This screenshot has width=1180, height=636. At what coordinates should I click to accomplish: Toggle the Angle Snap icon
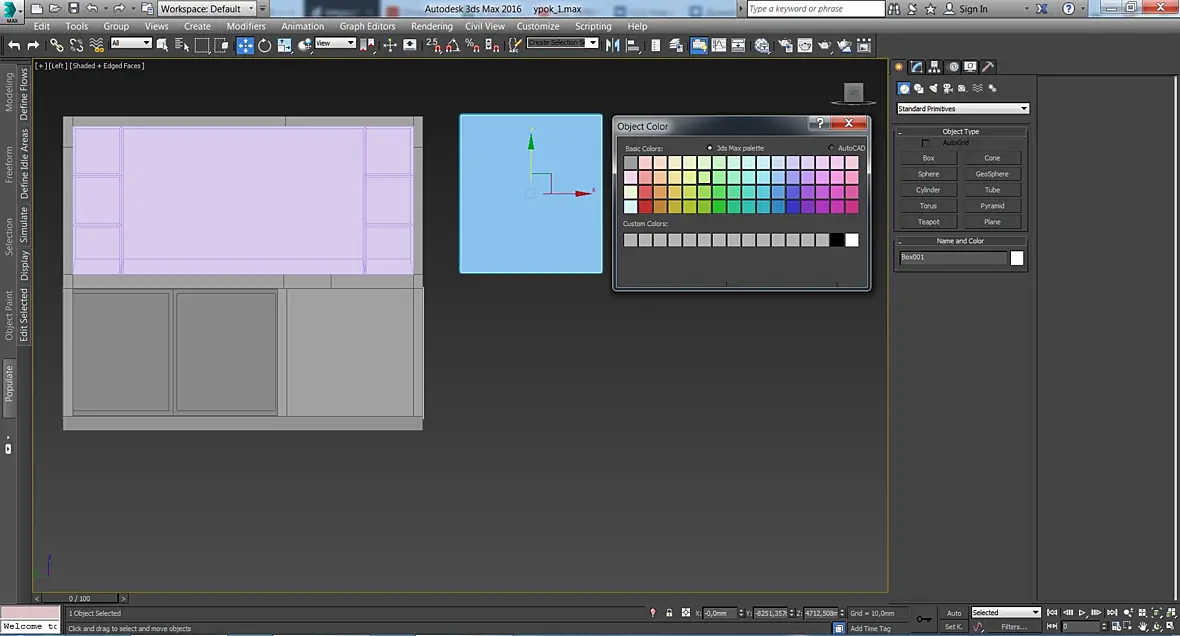pyautogui.click(x=453, y=45)
